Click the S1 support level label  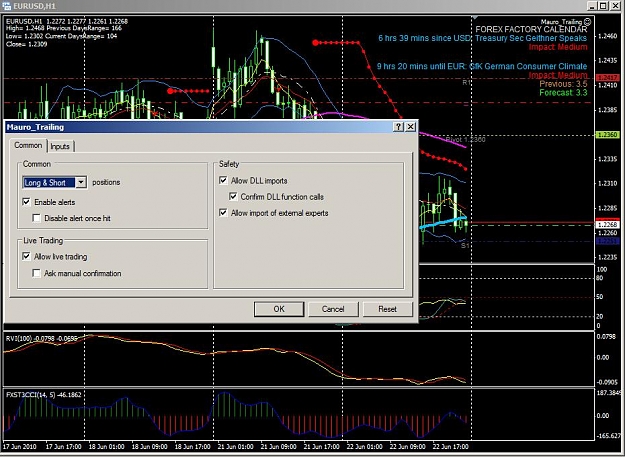tap(465, 245)
